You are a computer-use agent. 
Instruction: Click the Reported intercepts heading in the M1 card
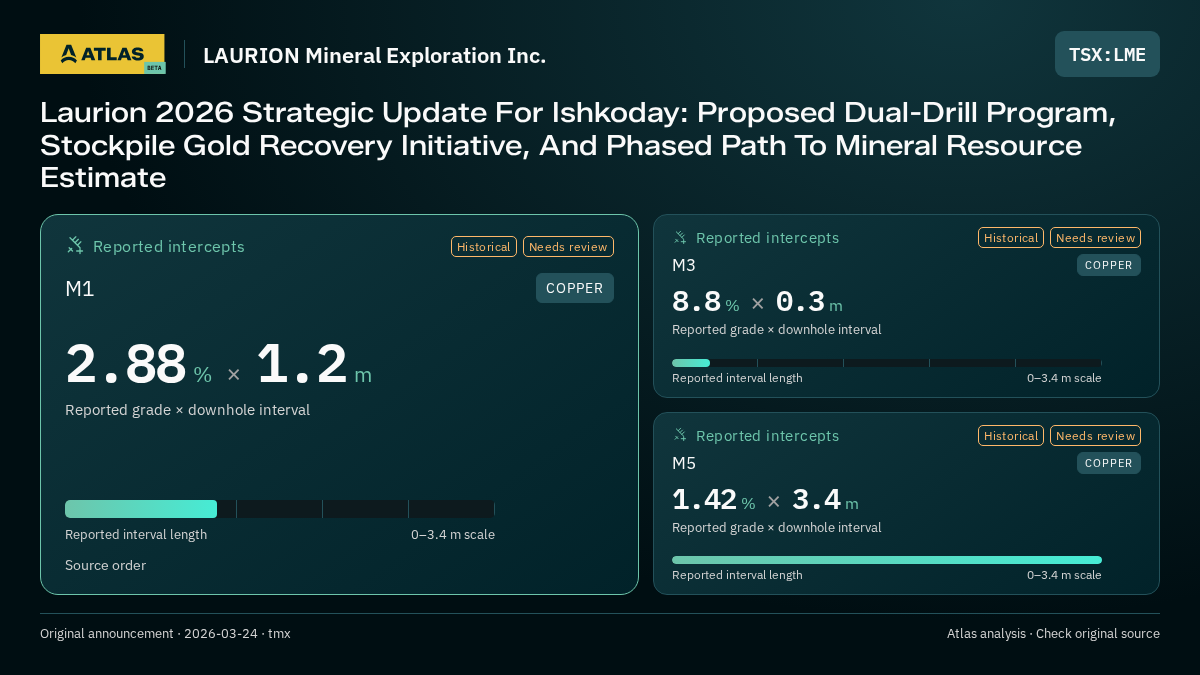coord(169,246)
